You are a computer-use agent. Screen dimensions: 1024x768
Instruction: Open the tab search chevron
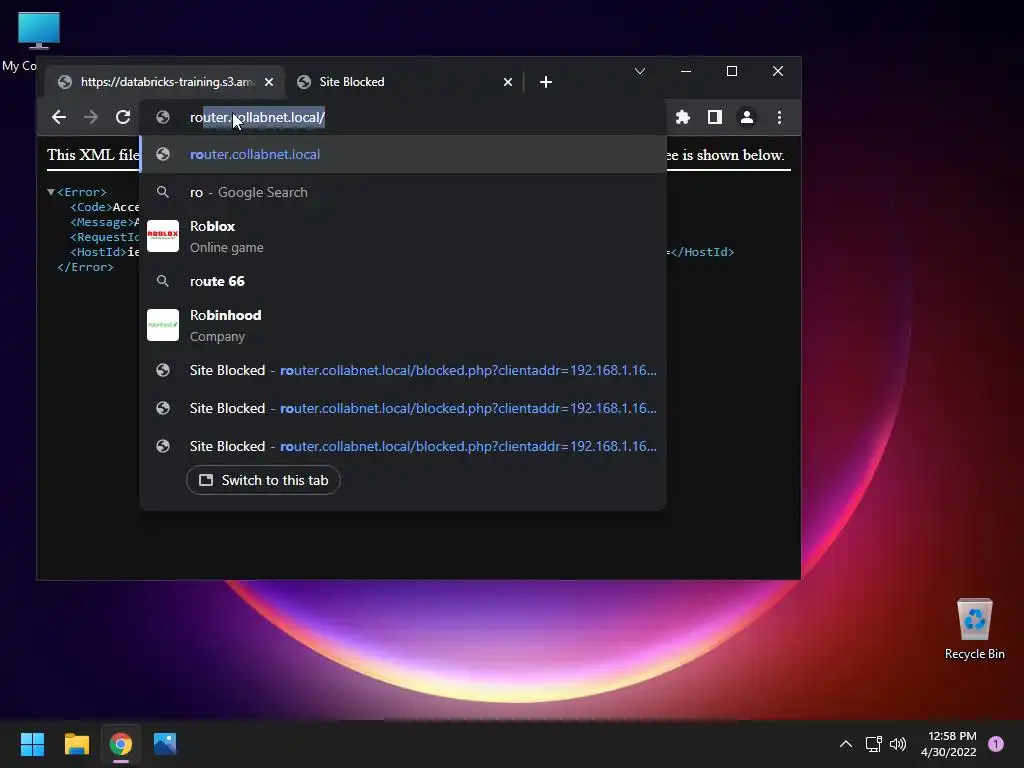[640, 71]
